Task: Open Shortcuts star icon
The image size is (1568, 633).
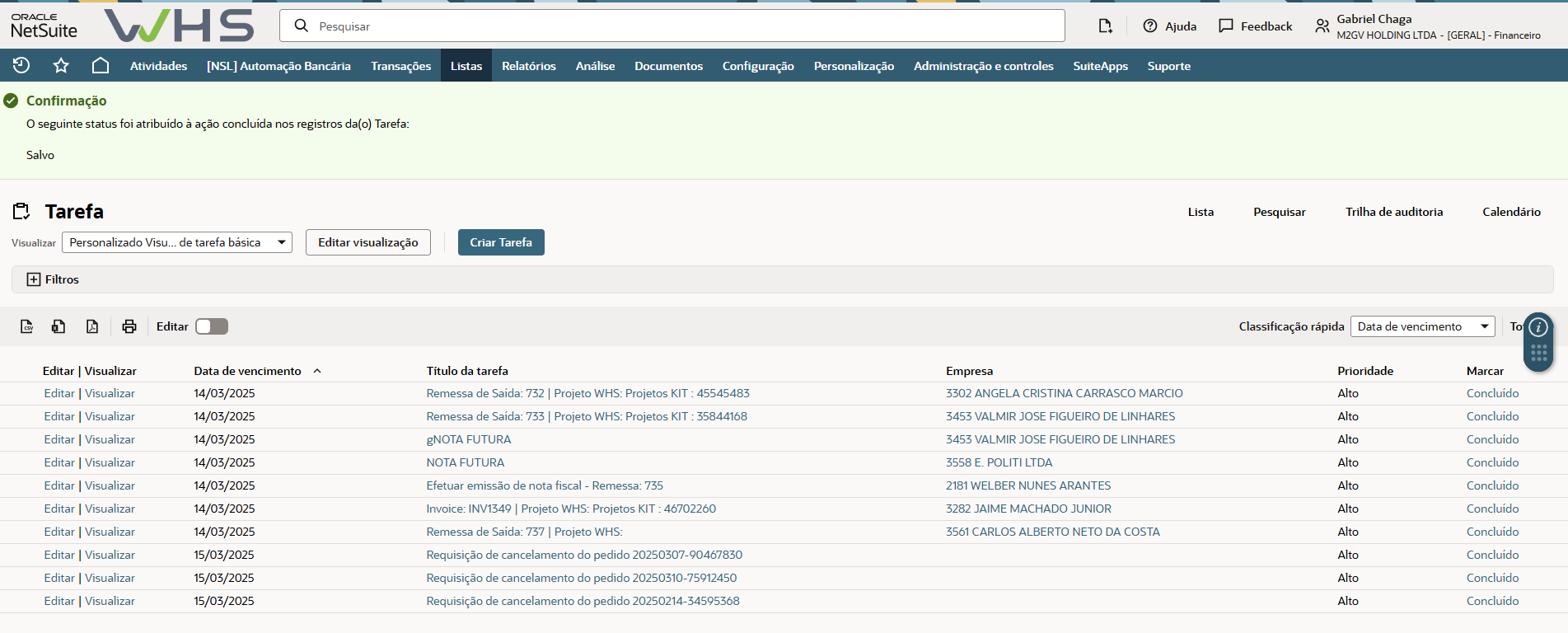Action: (x=61, y=65)
